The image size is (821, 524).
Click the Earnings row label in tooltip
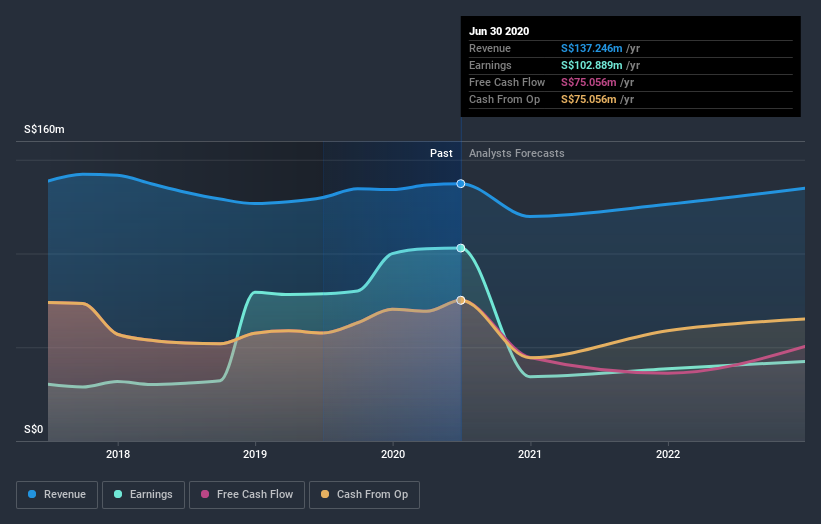click(x=491, y=65)
